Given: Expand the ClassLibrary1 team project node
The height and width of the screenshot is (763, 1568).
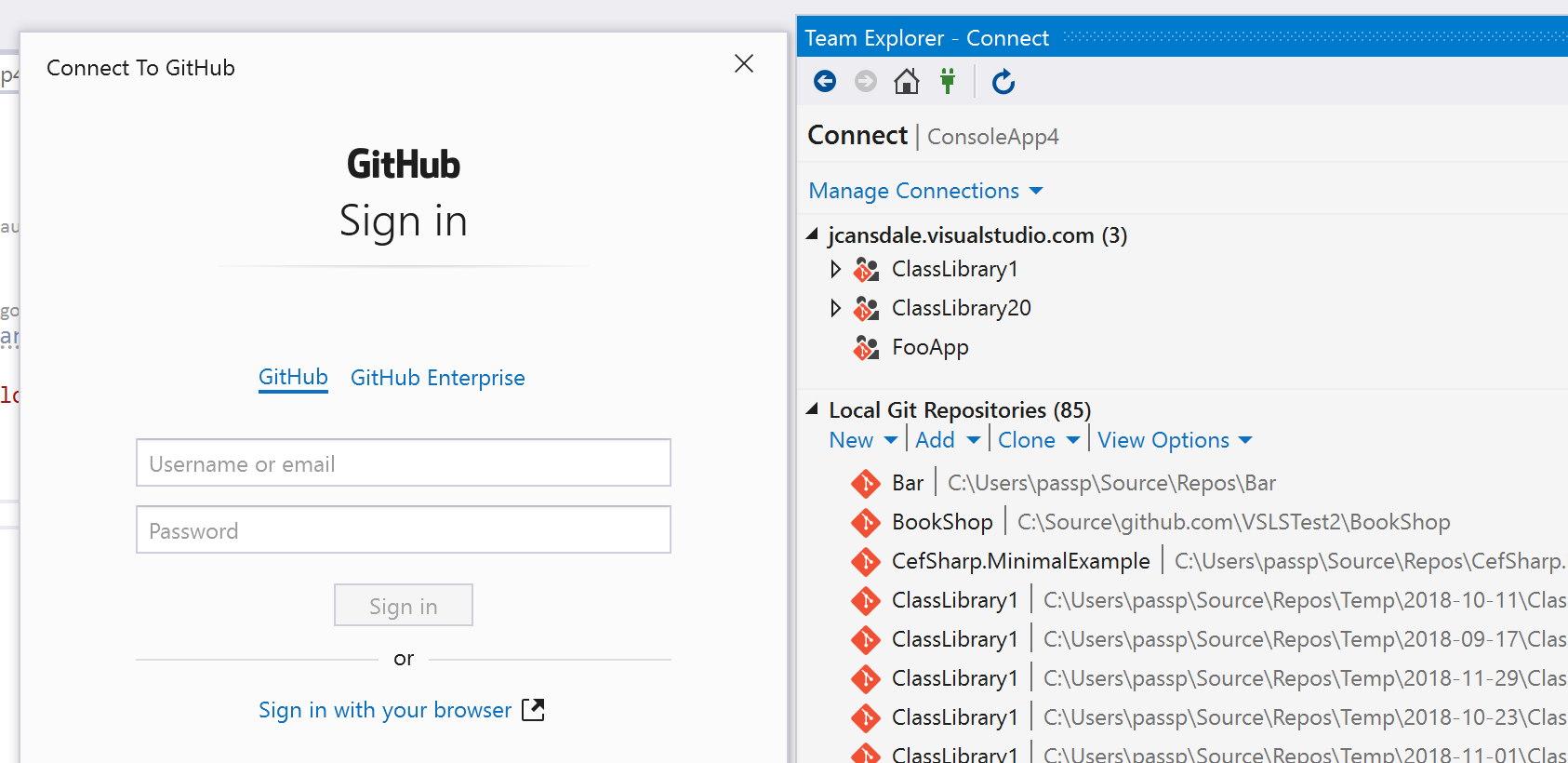Looking at the screenshot, I should coord(835,269).
